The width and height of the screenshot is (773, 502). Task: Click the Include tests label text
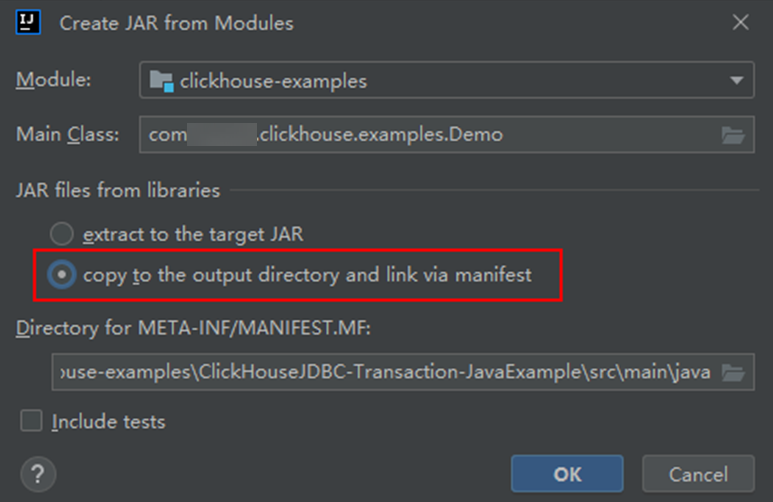pyautogui.click(x=108, y=422)
